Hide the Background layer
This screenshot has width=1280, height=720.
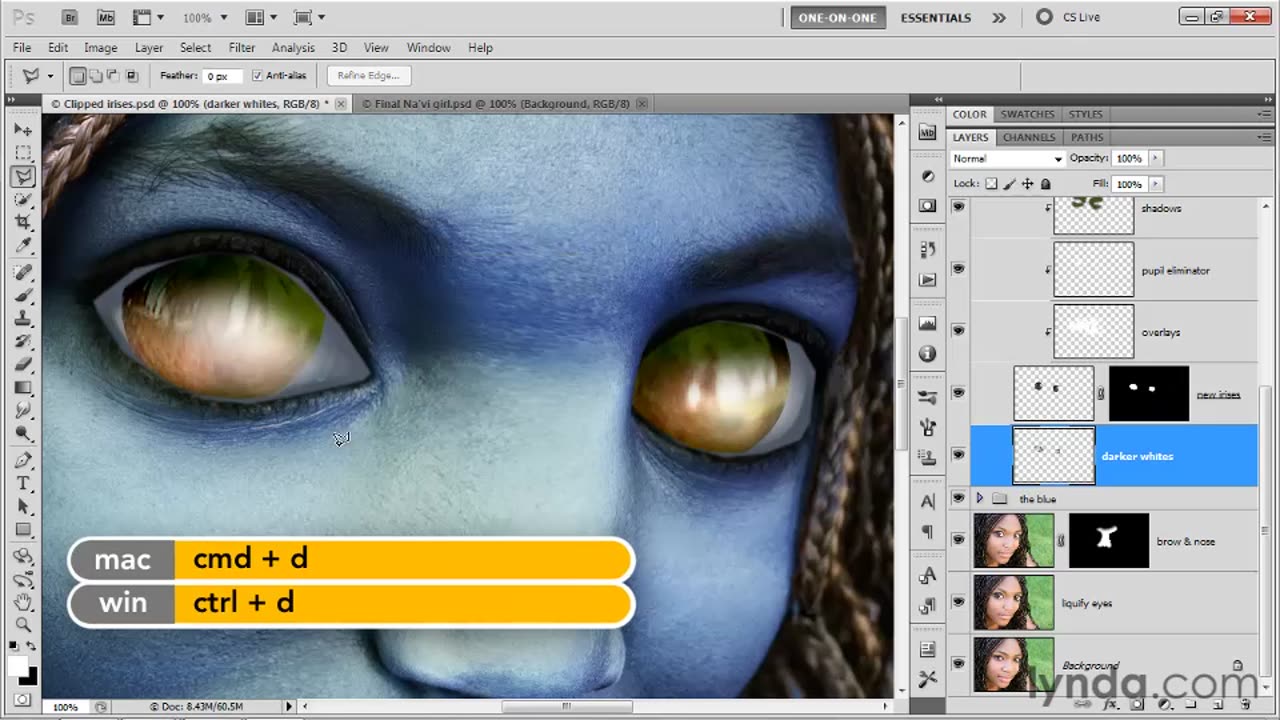[x=958, y=664]
